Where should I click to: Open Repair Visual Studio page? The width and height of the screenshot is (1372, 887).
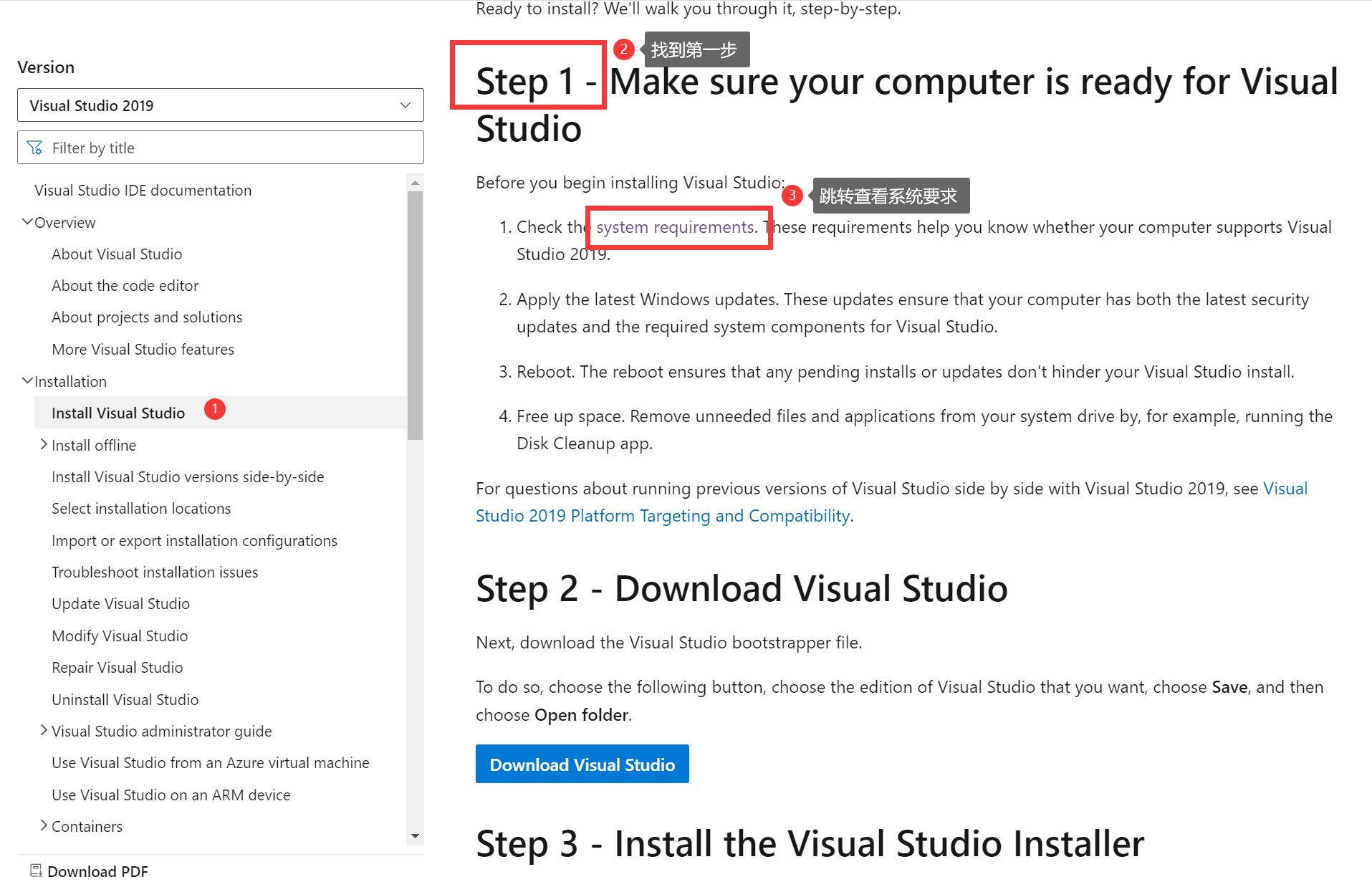(x=117, y=668)
